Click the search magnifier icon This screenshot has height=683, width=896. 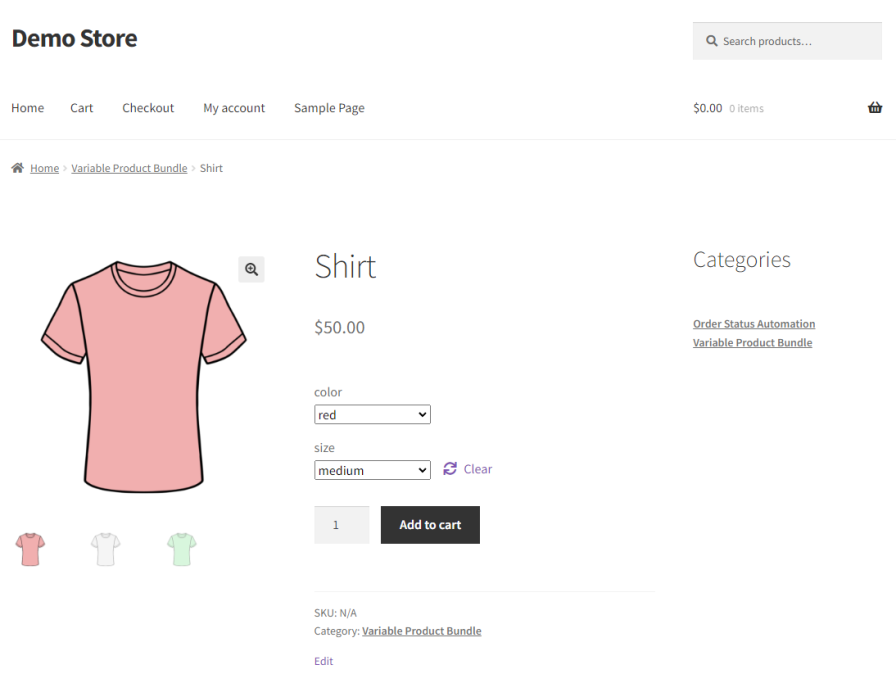pos(712,41)
